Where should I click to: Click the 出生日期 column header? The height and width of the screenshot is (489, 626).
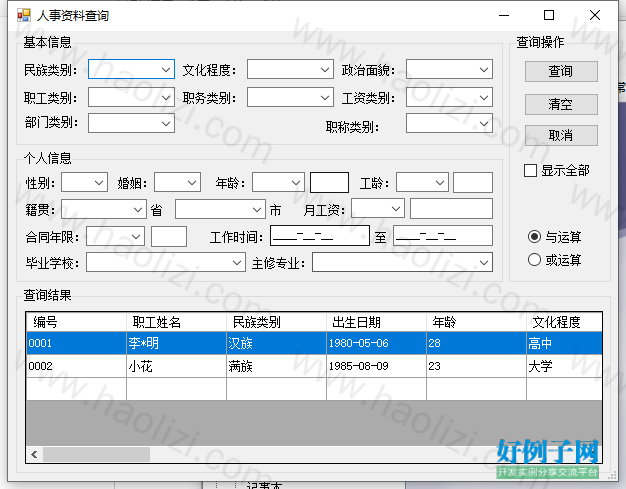coord(376,322)
